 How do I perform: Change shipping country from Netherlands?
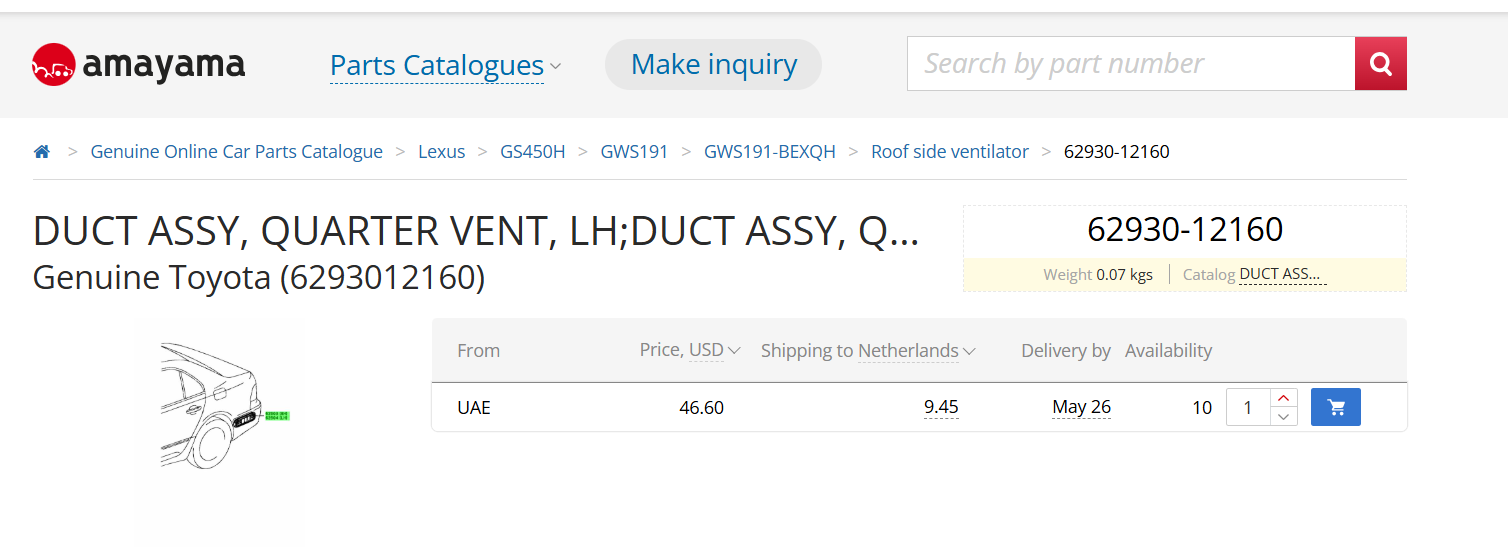pos(916,351)
